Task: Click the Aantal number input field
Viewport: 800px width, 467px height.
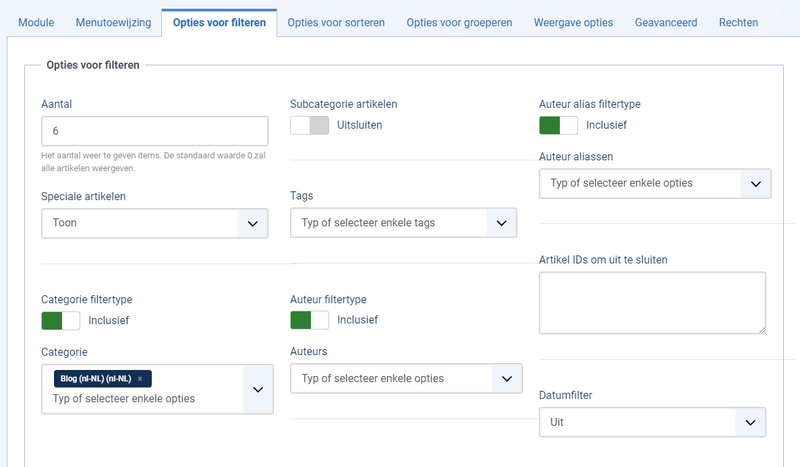Action: pos(155,131)
